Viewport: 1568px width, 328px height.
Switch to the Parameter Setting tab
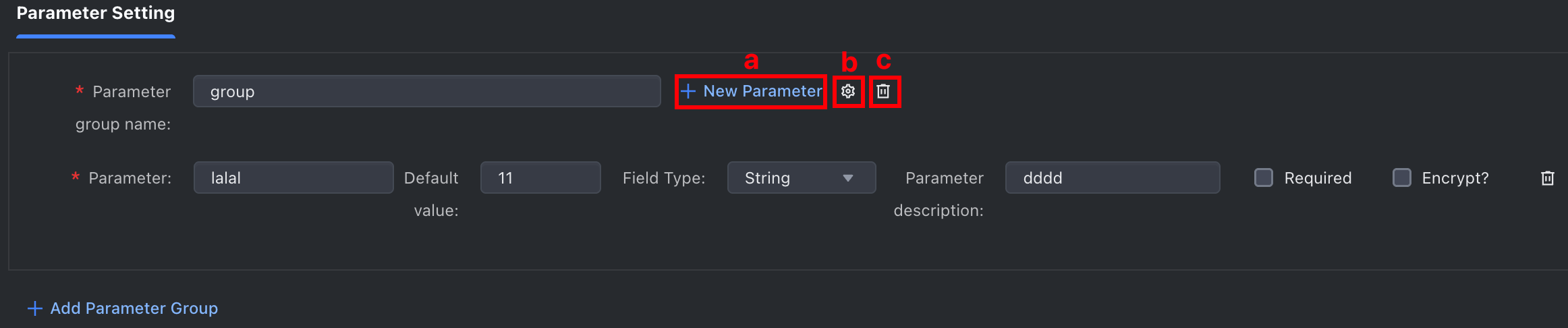(96, 13)
